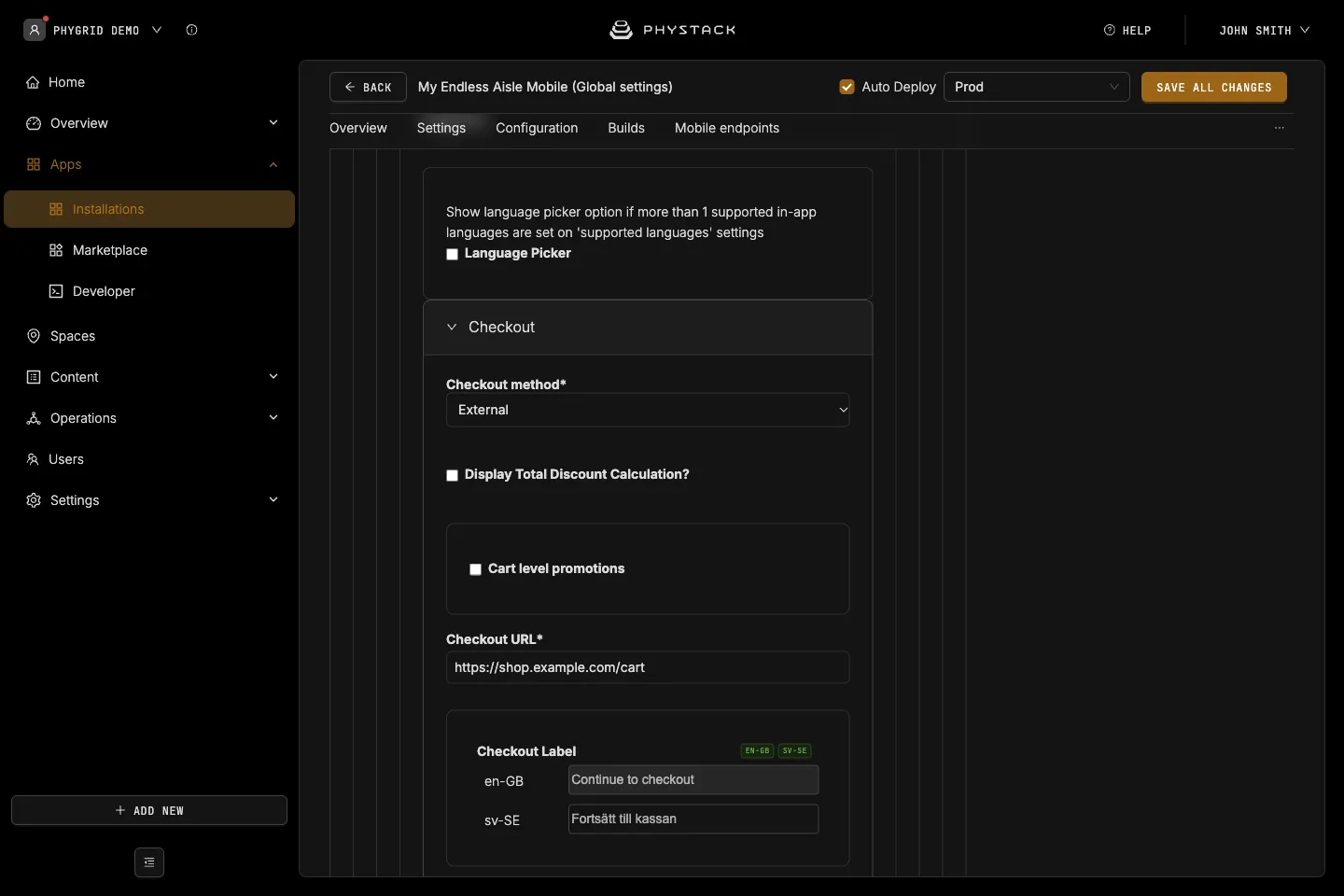Click the Spaces location pin icon
Image resolution: width=1344 pixels, height=896 pixels.
point(34,336)
